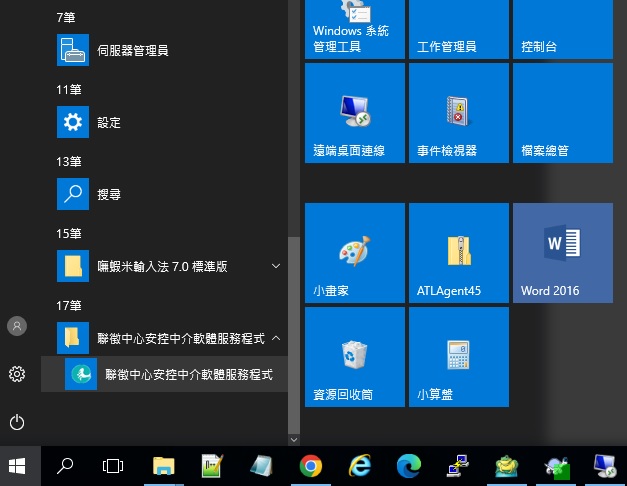Screen dimensions: 627x486
Task: Open Microsoft Edge from the taskbar
Action: 408,465
